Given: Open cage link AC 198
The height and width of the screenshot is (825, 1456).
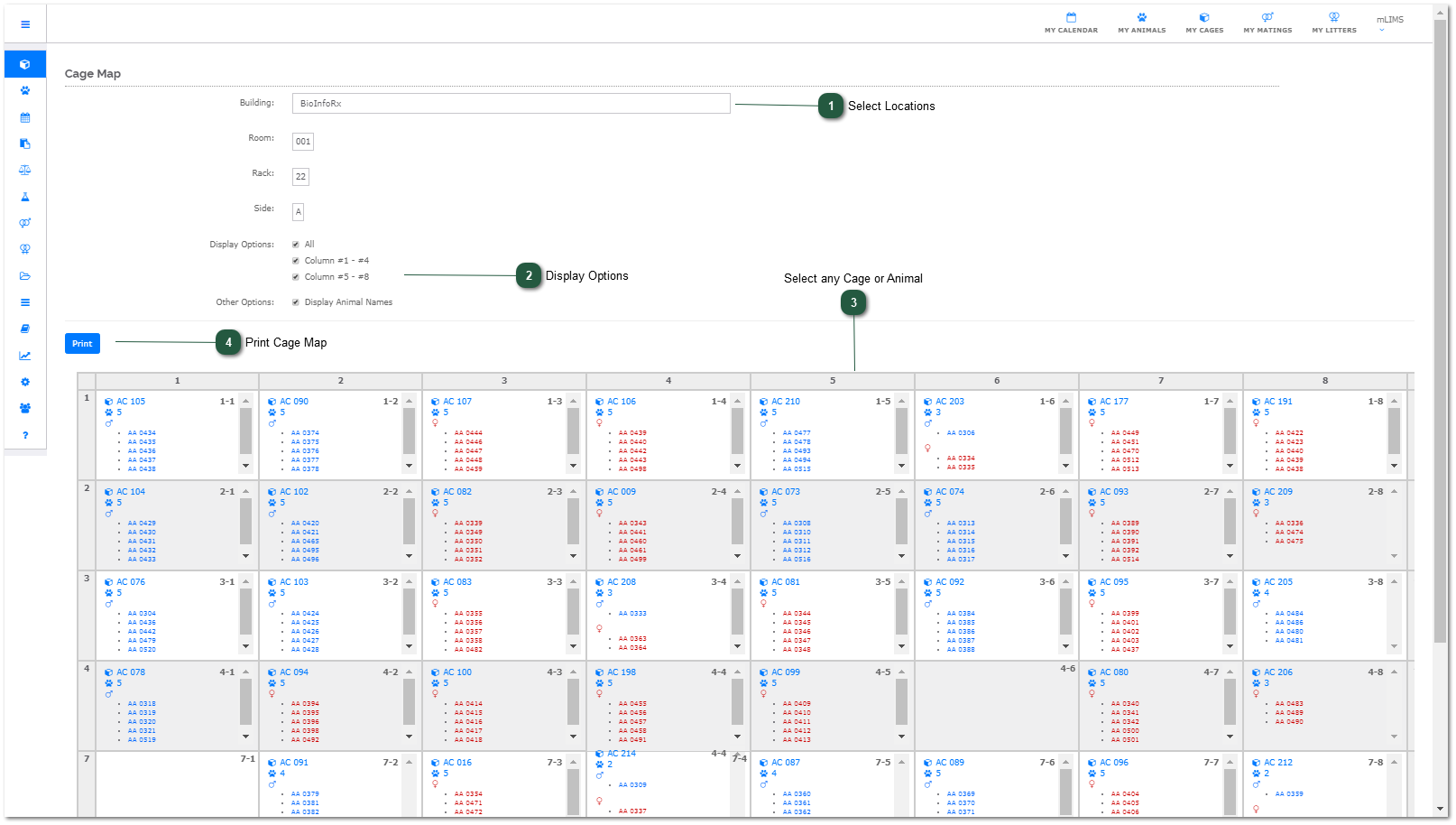Looking at the screenshot, I should pos(622,672).
